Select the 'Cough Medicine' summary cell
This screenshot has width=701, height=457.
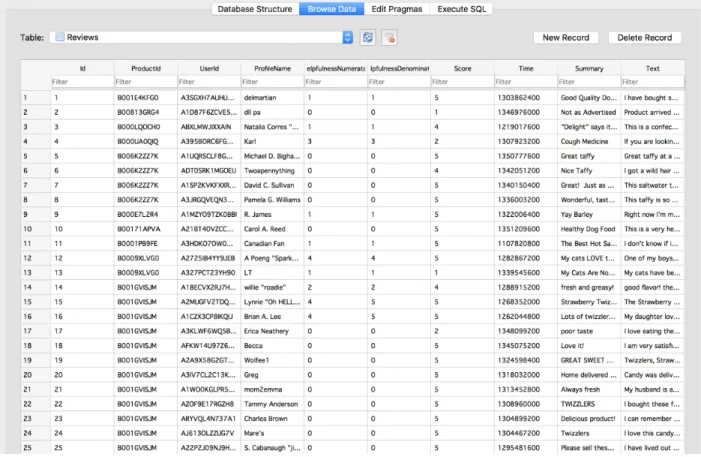coord(589,141)
